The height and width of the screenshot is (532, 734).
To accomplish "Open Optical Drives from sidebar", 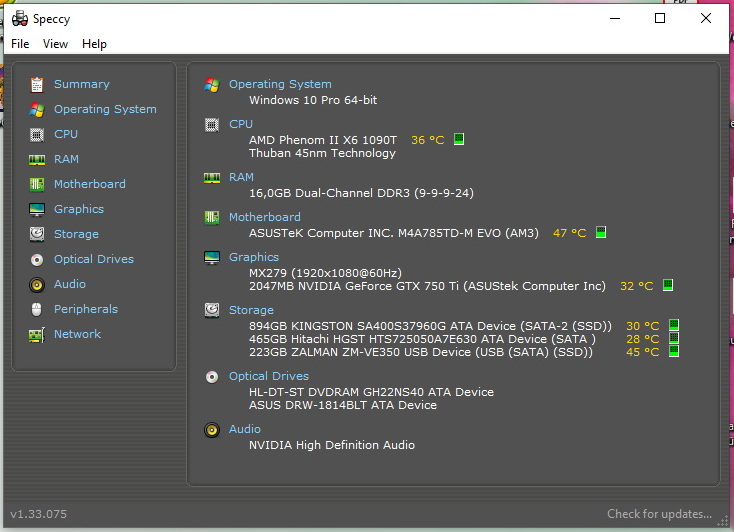I will point(94,259).
